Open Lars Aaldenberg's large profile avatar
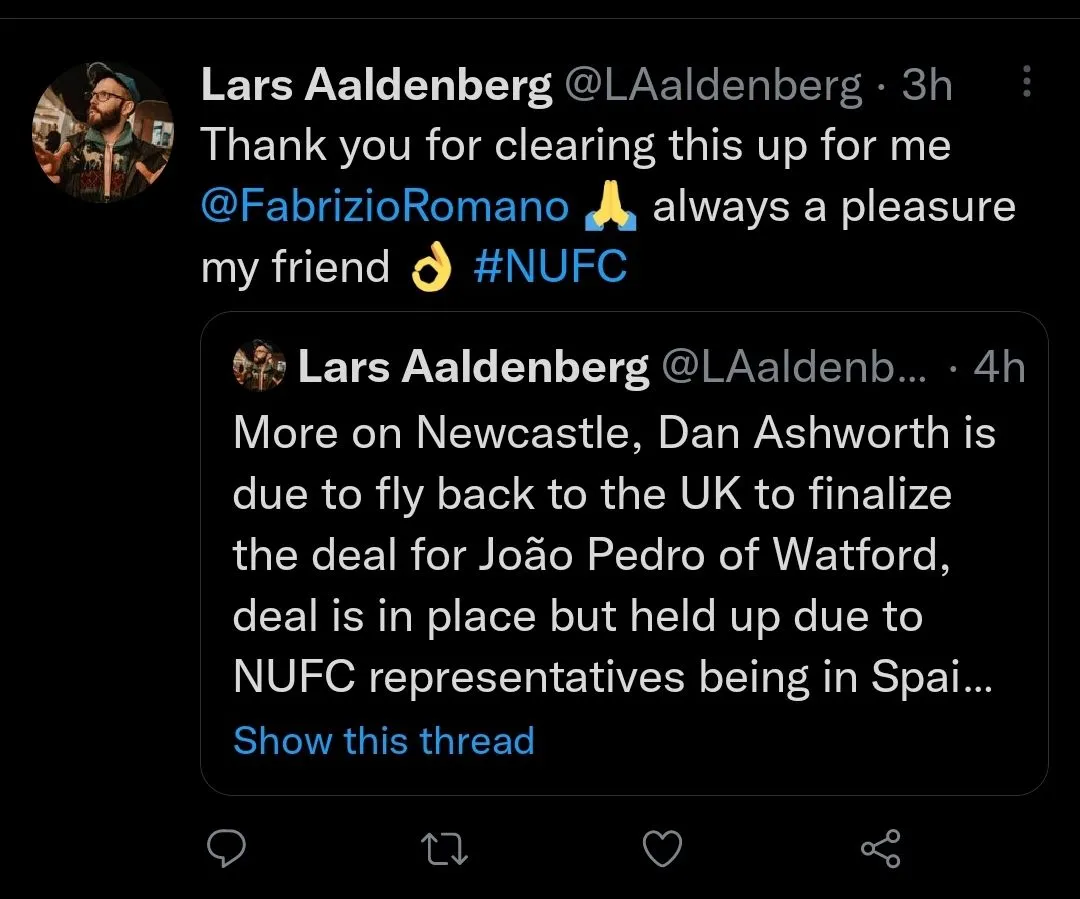 [104, 133]
